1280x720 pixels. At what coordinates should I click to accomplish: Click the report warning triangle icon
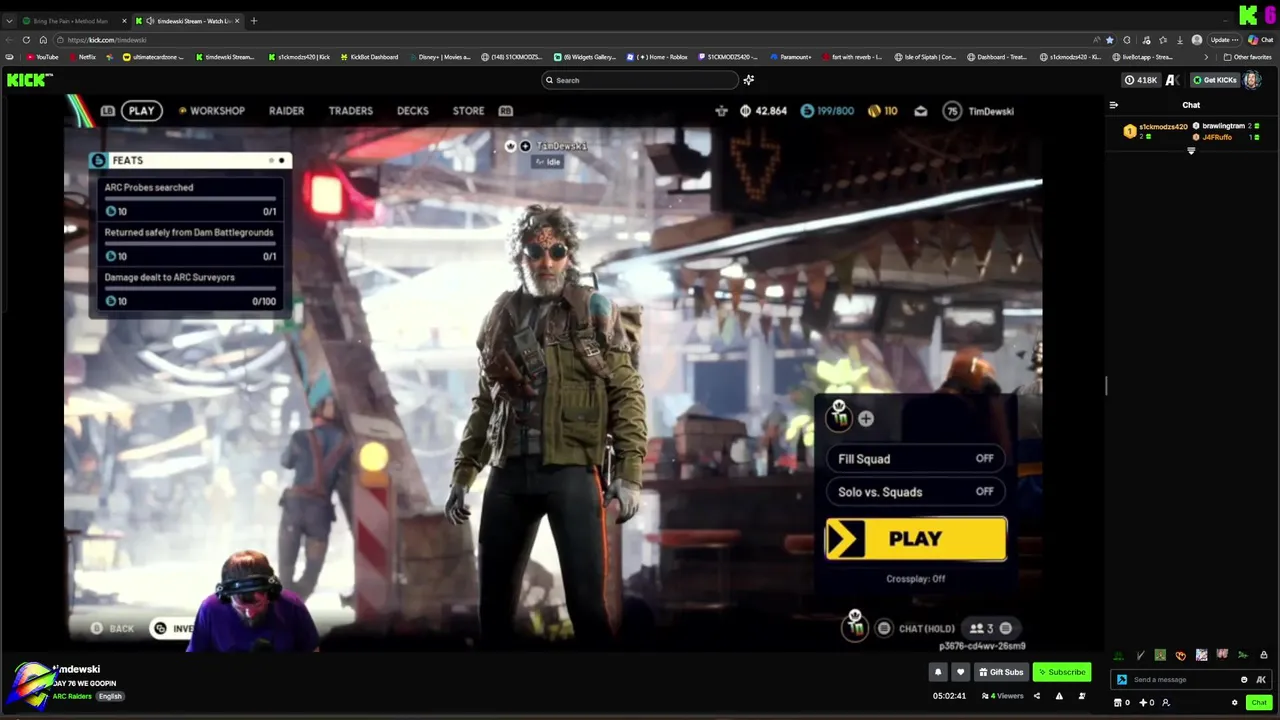tap(1059, 696)
